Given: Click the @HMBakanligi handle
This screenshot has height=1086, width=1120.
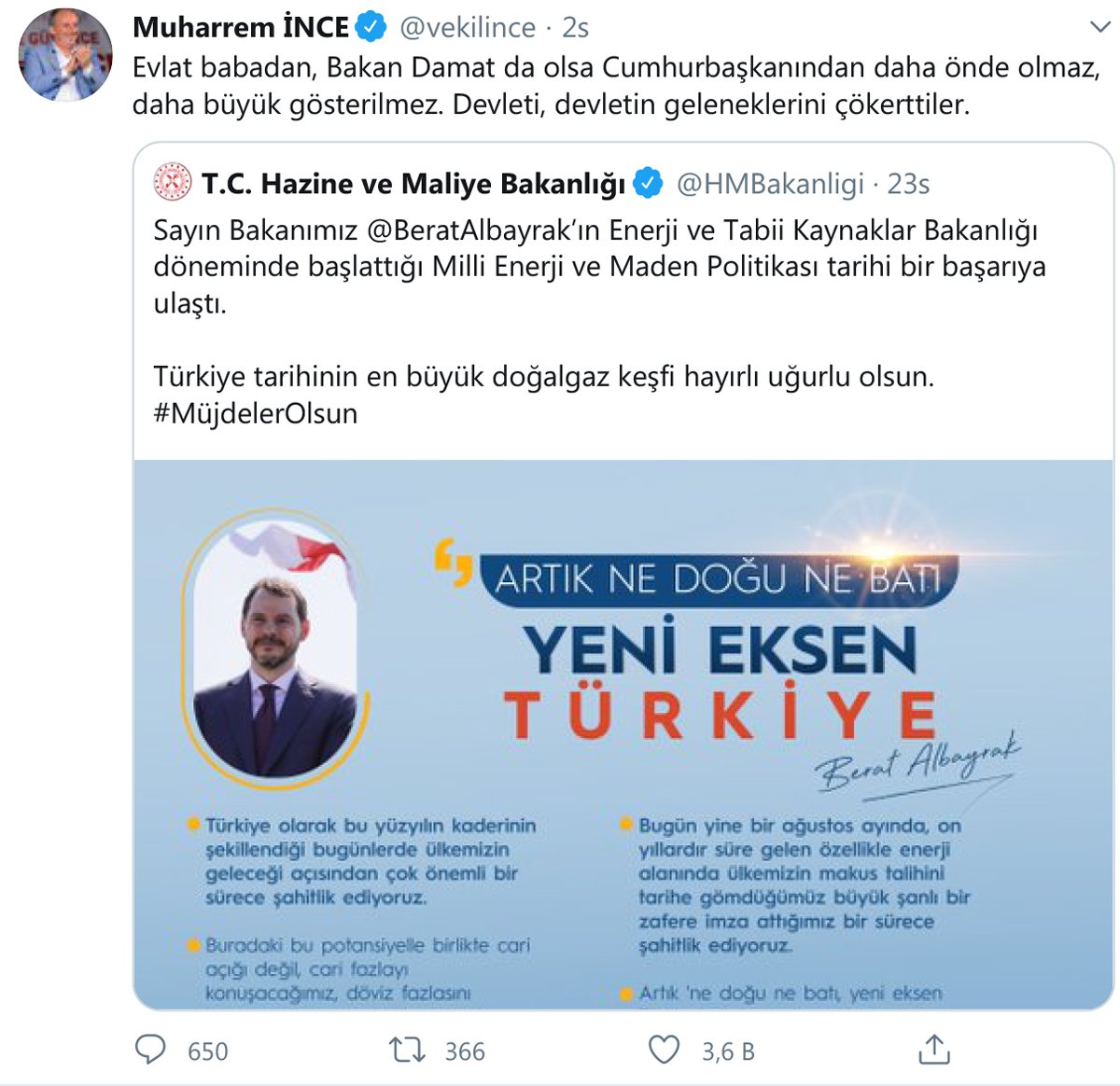Looking at the screenshot, I should (770, 184).
